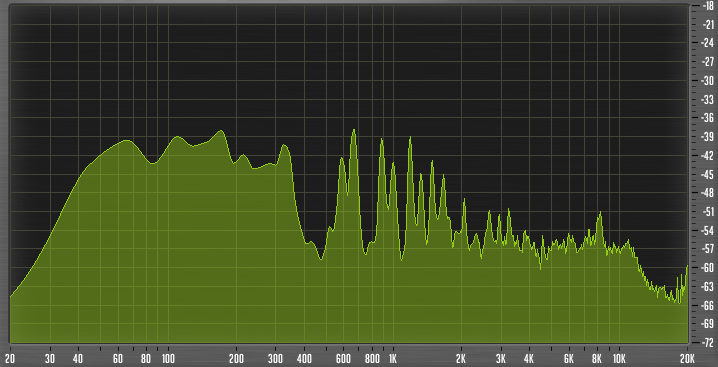Screen dimensions: 718x367
Task: Click the 2K frequency axis label
Action: pyautogui.click(x=461, y=358)
